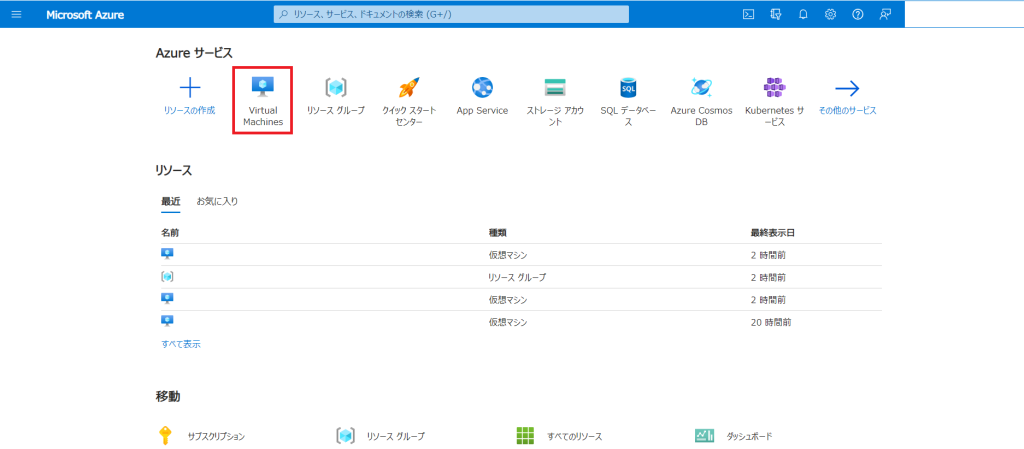The image size is (1024, 449).
Task: Click the 種類 column header
Action: (x=498, y=233)
